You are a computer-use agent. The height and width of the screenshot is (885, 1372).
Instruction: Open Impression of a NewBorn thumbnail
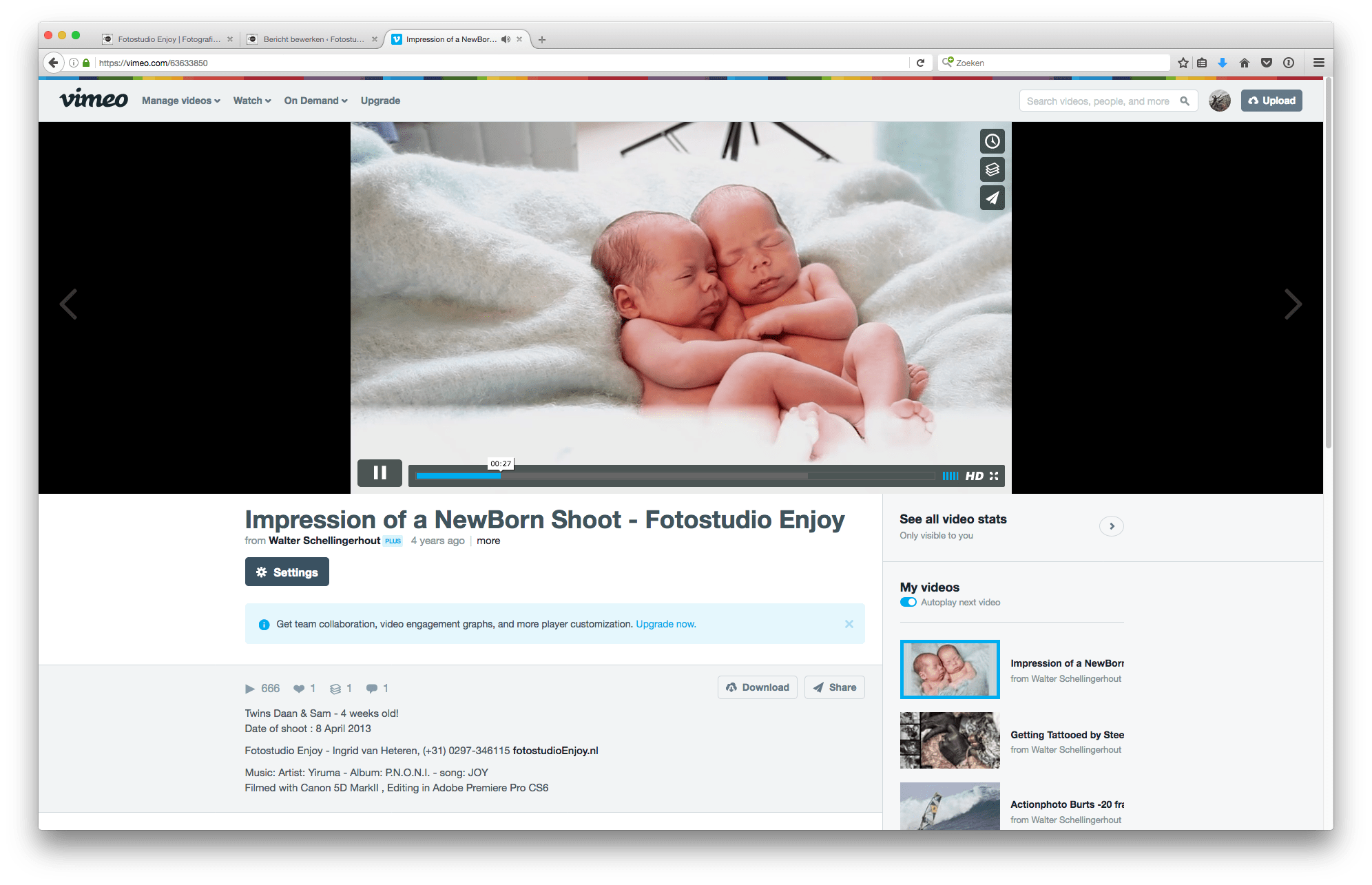(x=950, y=669)
